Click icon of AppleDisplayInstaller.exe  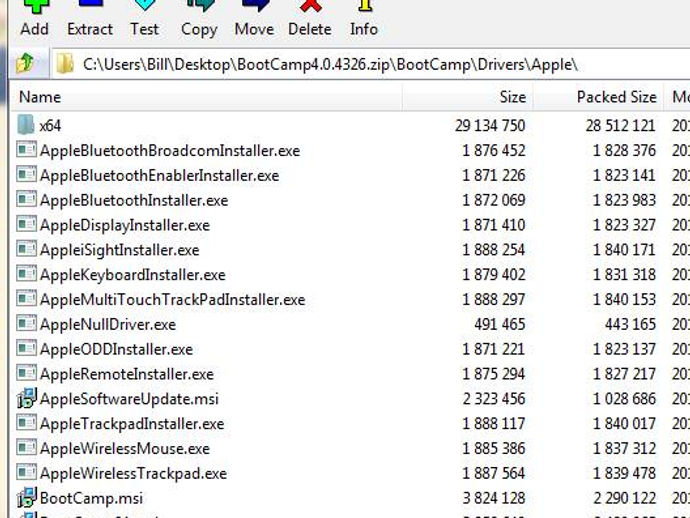coord(26,224)
